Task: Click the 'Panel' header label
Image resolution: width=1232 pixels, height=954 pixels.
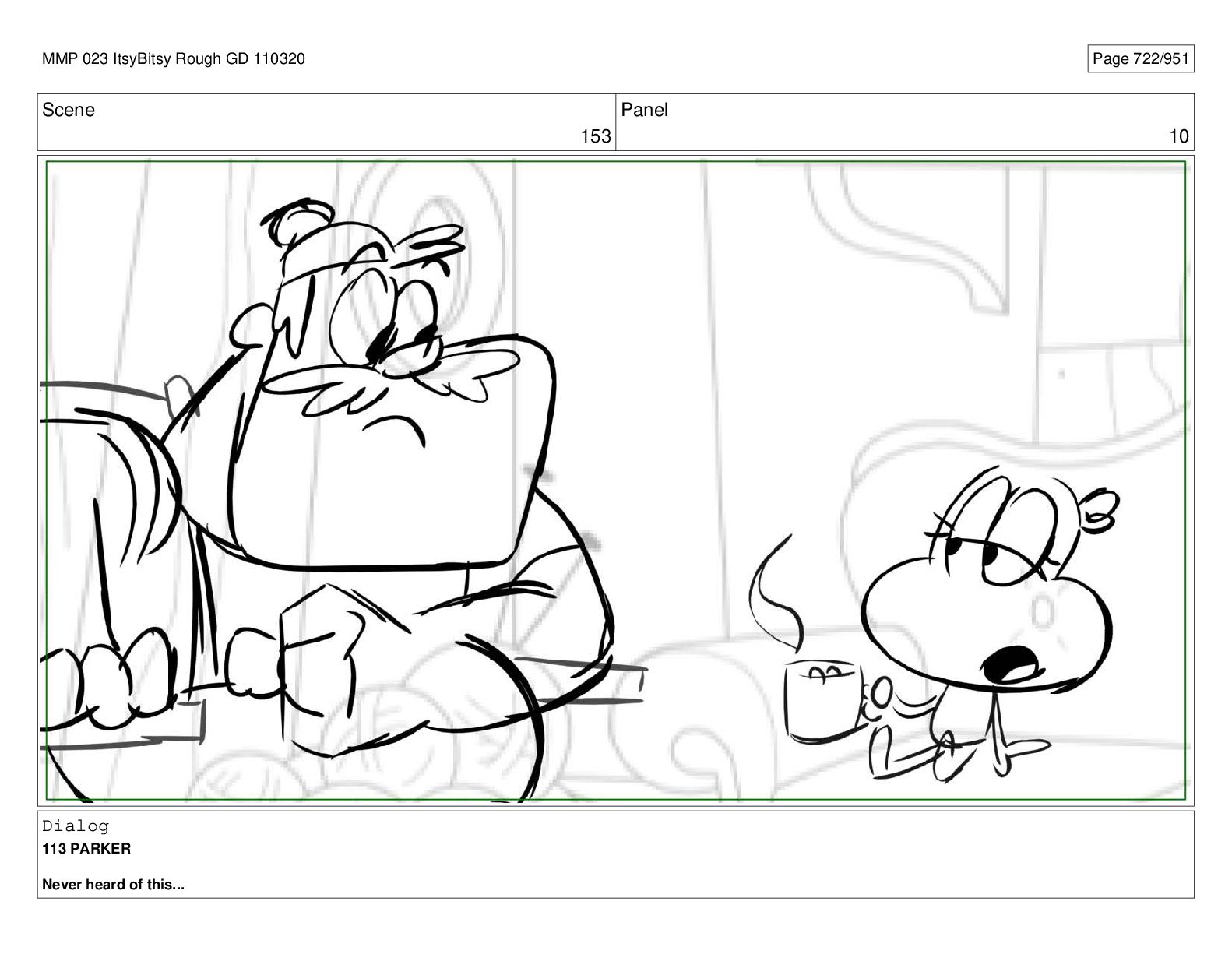Action: (644, 110)
